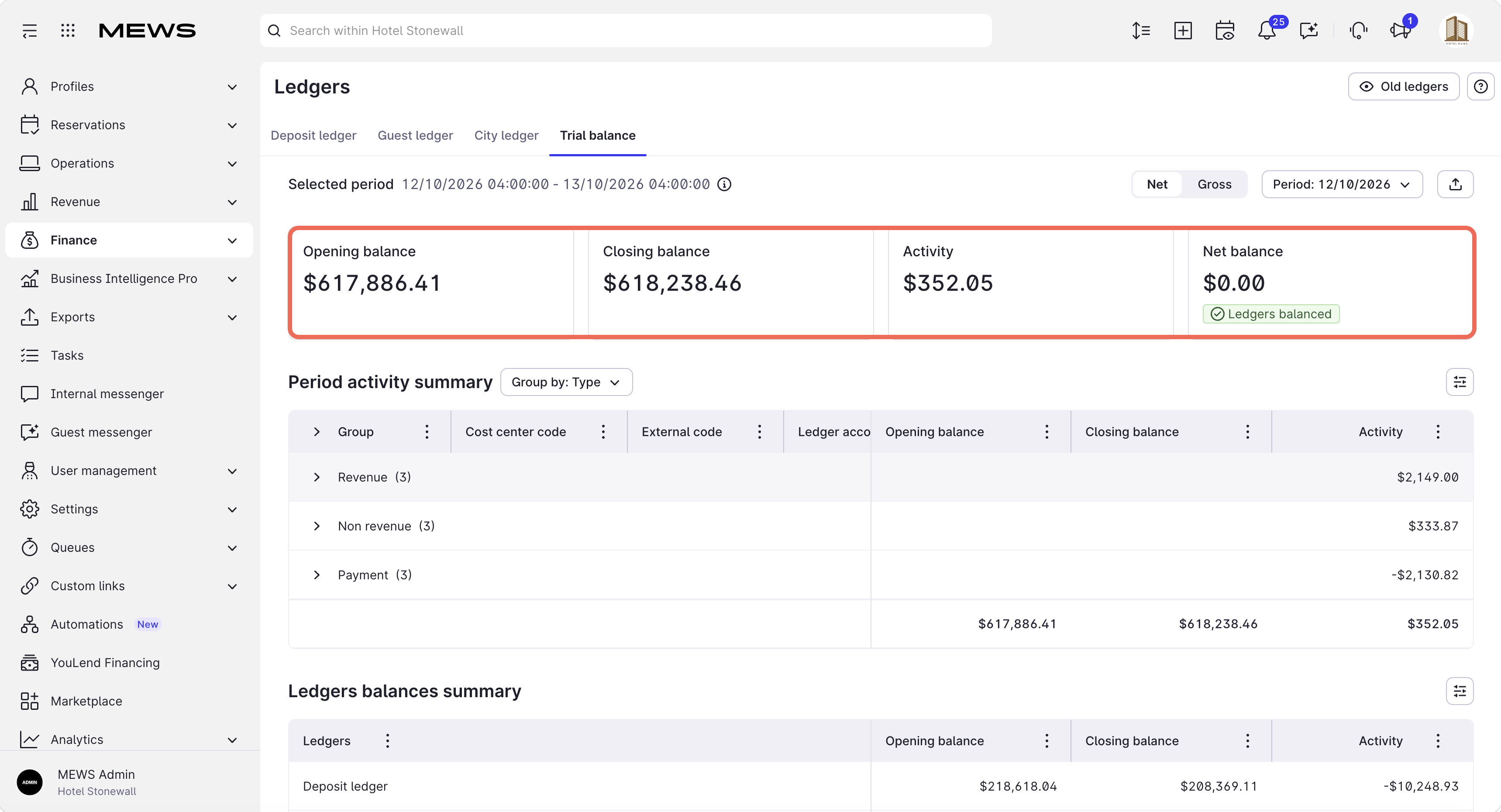The width and height of the screenshot is (1501, 812).
Task: Open Custom links sidebar menu
Action: (129, 586)
